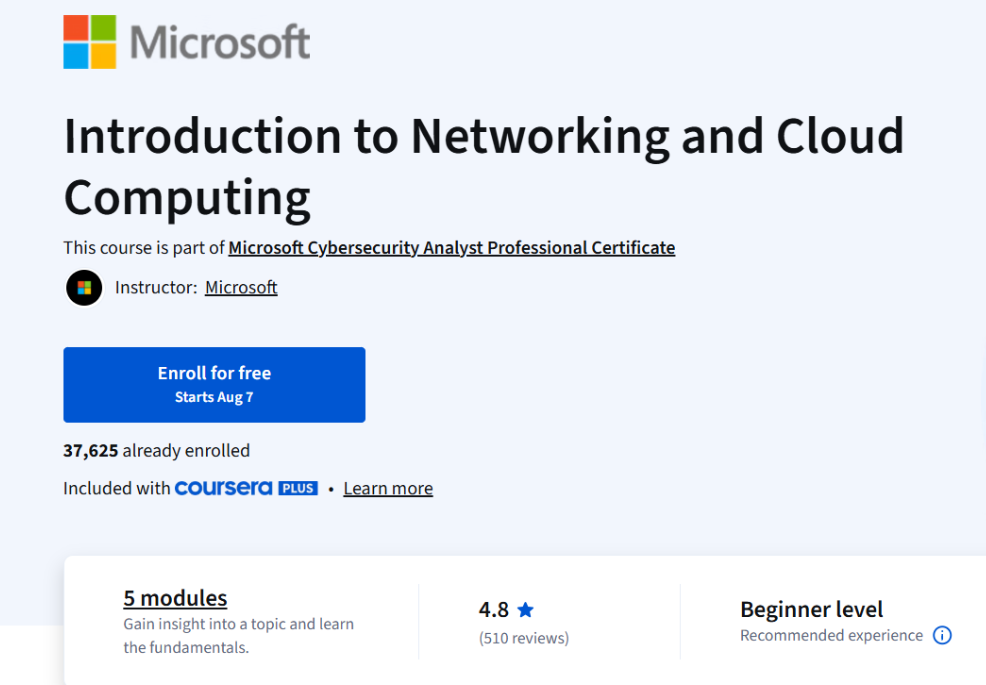This screenshot has width=986, height=685.
Task: Expand the Beginner level details
Action: tap(811, 609)
